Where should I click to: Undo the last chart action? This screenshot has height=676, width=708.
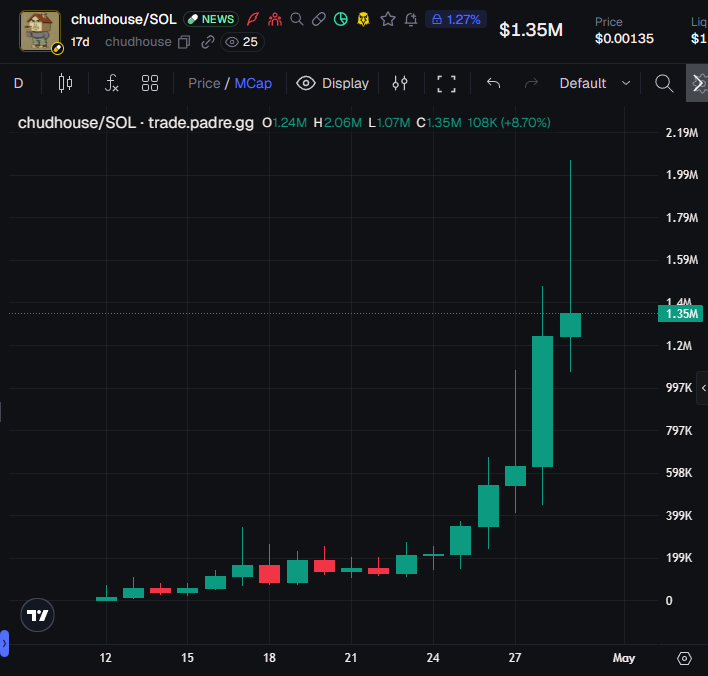(x=494, y=84)
